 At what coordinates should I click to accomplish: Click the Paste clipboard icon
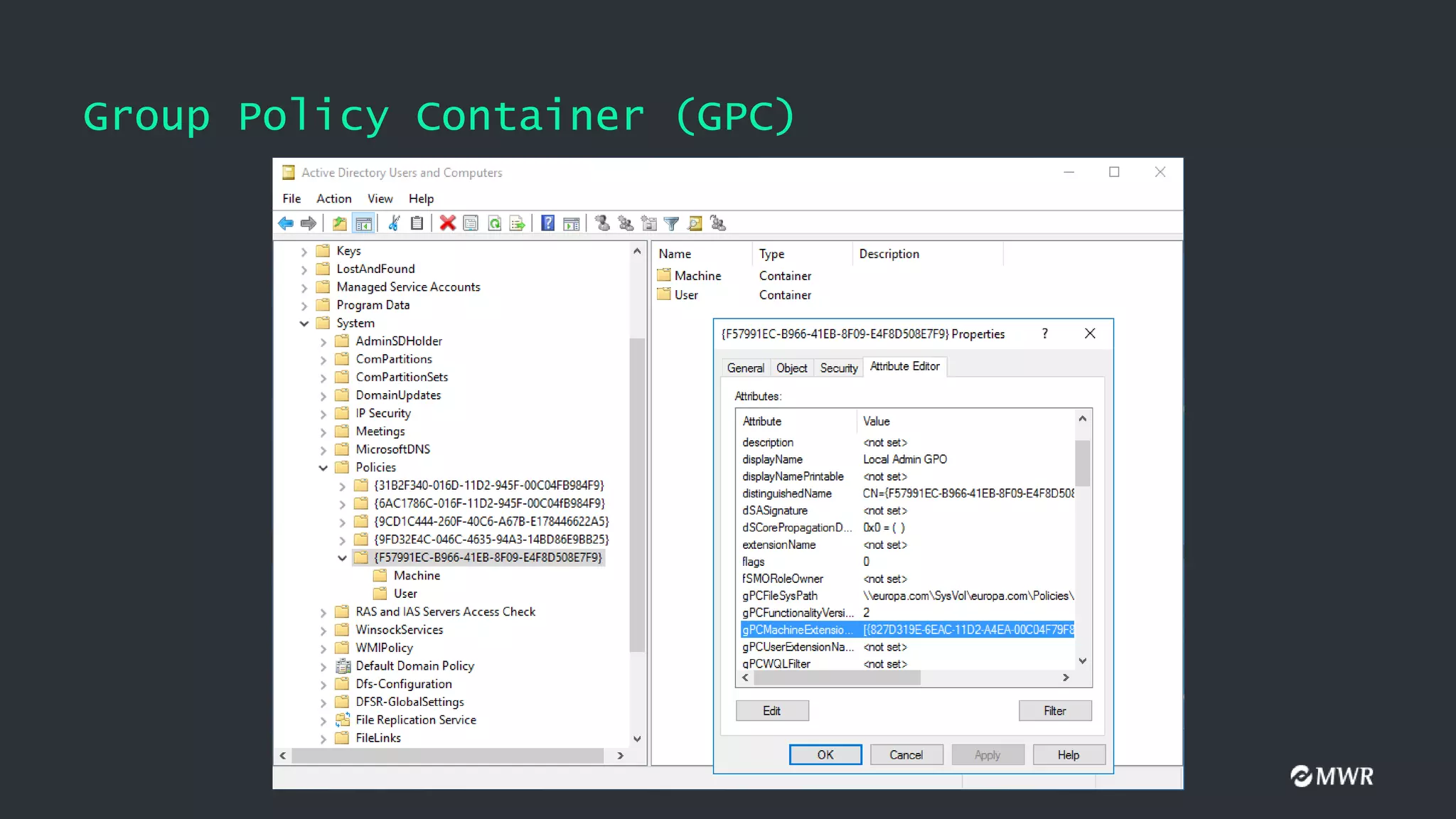coord(417,223)
